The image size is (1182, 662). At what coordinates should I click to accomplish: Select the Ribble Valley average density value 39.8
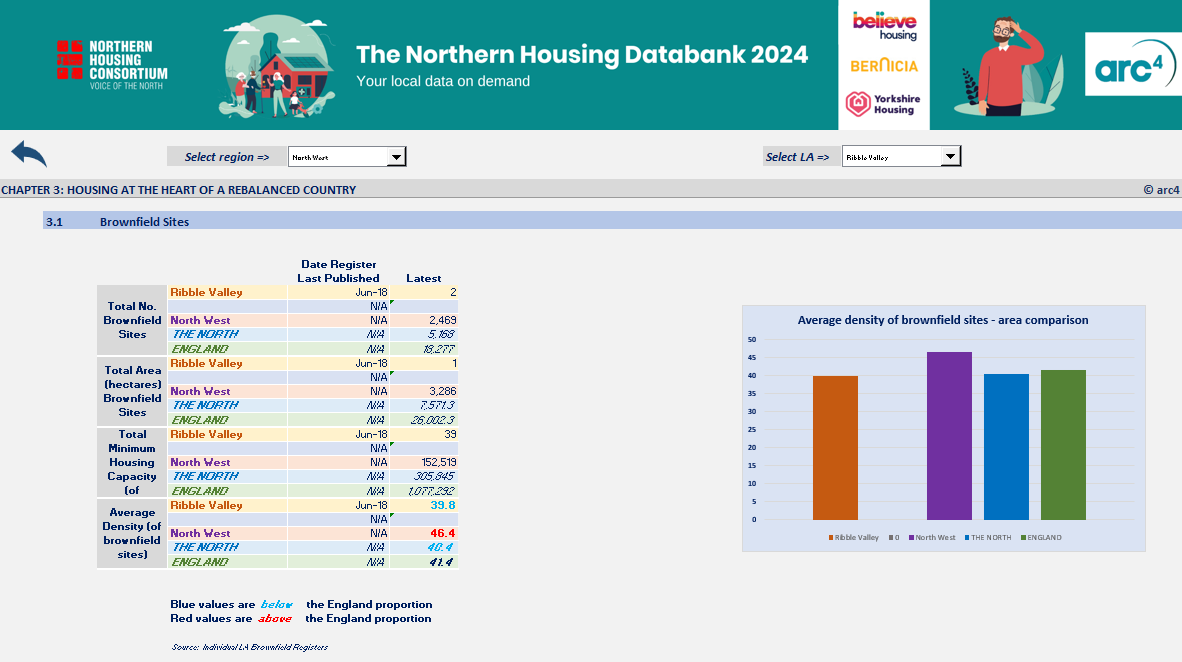441,506
